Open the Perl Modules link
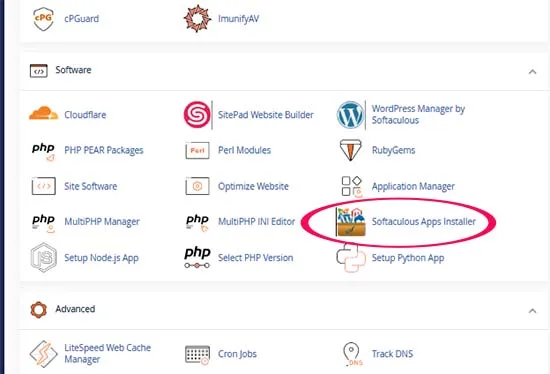Viewport: 550px width, 374px height. pyautogui.click(x=244, y=150)
